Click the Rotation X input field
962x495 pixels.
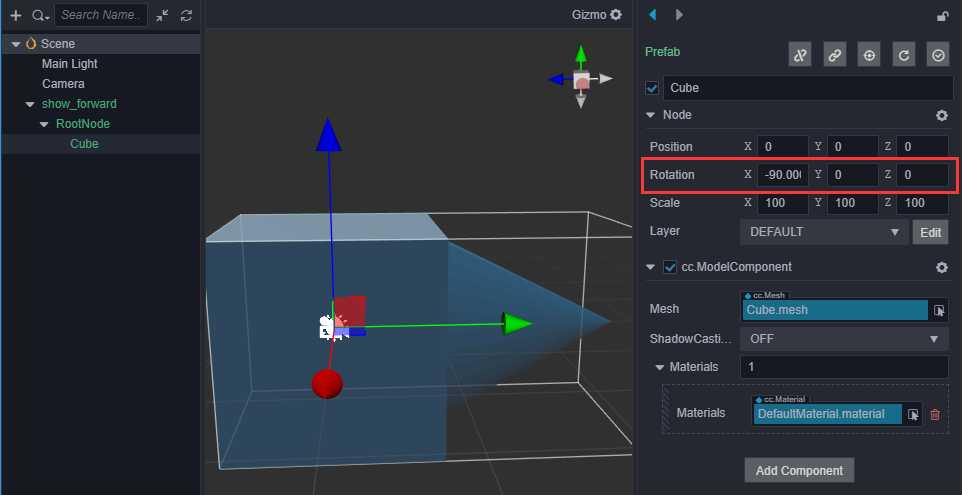tap(782, 175)
